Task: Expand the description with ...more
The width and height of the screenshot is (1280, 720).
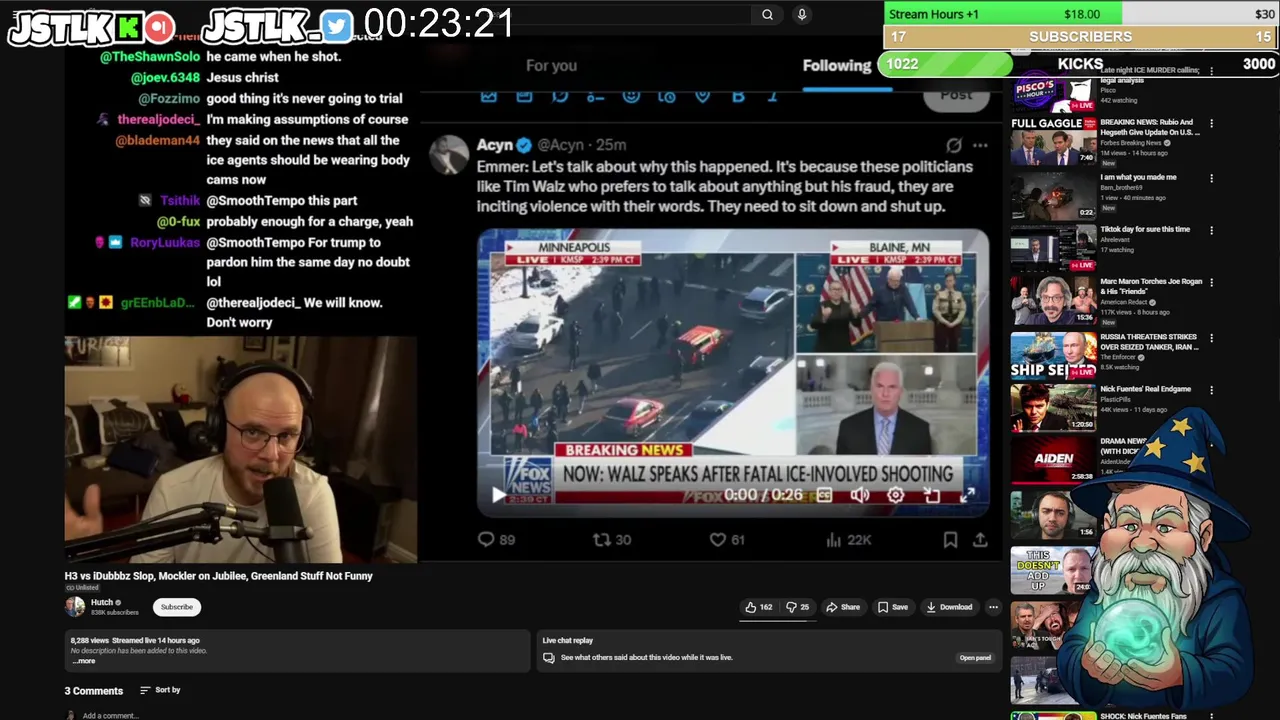Action: pyautogui.click(x=84, y=661)
